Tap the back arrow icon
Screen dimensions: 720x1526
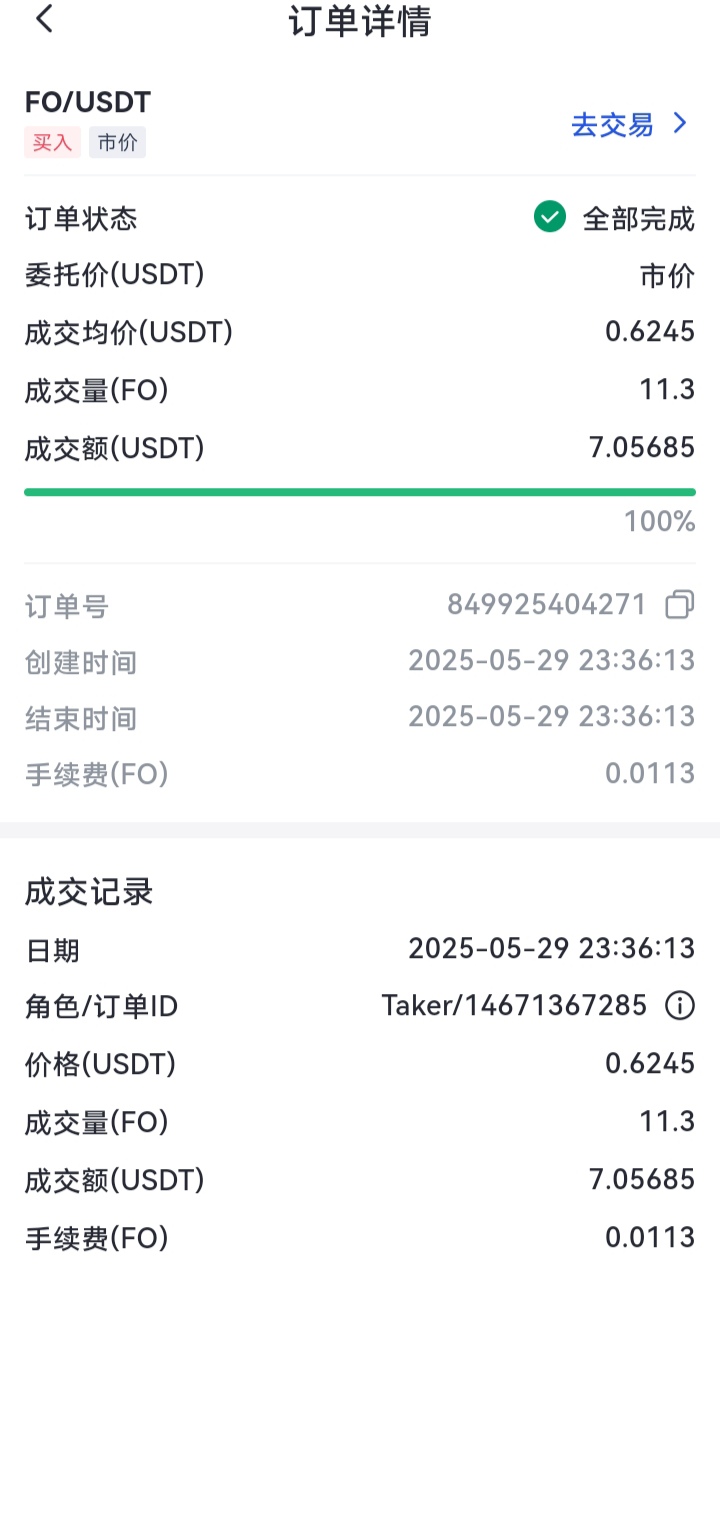pyautogui.click(x=44, y=19)
